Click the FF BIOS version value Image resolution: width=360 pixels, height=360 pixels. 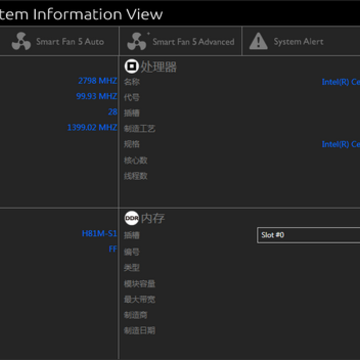click(113, 249)
